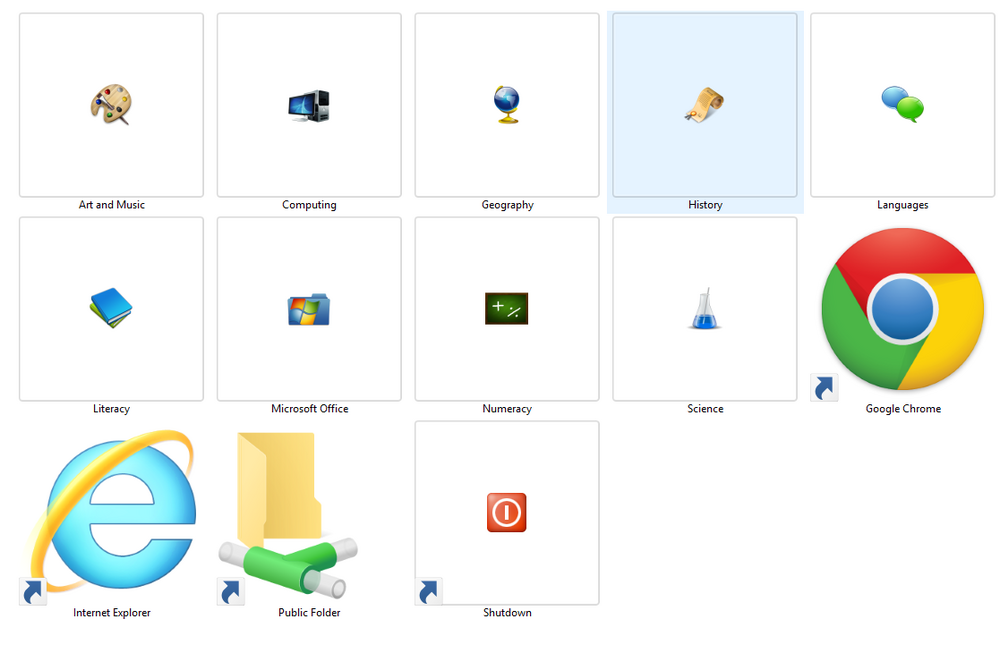Open the Numeracy chalkboard icon
Screen dimensions: 1000x653
pyautogui.click(x=506, y=309)
